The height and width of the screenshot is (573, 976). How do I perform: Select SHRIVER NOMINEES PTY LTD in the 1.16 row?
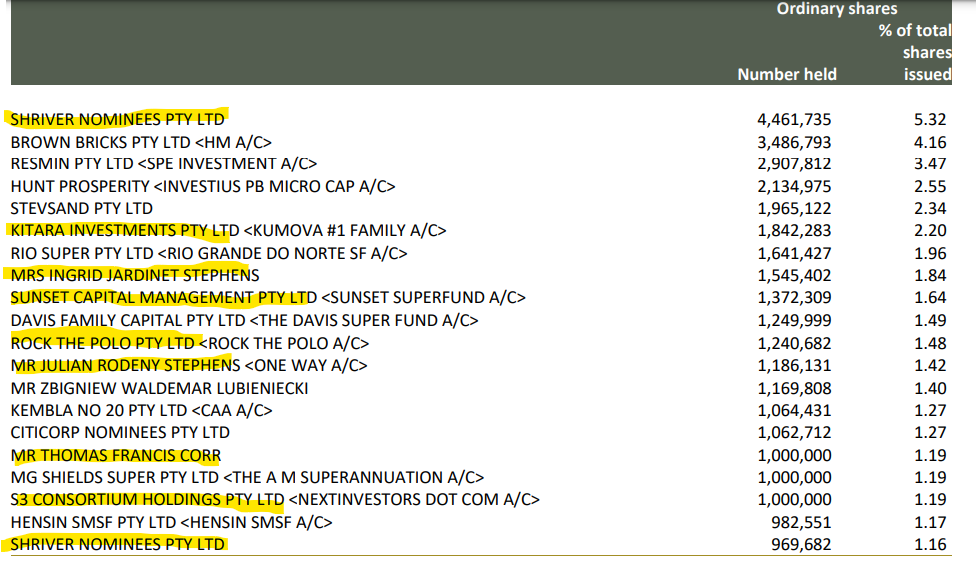tap(118, 544)
